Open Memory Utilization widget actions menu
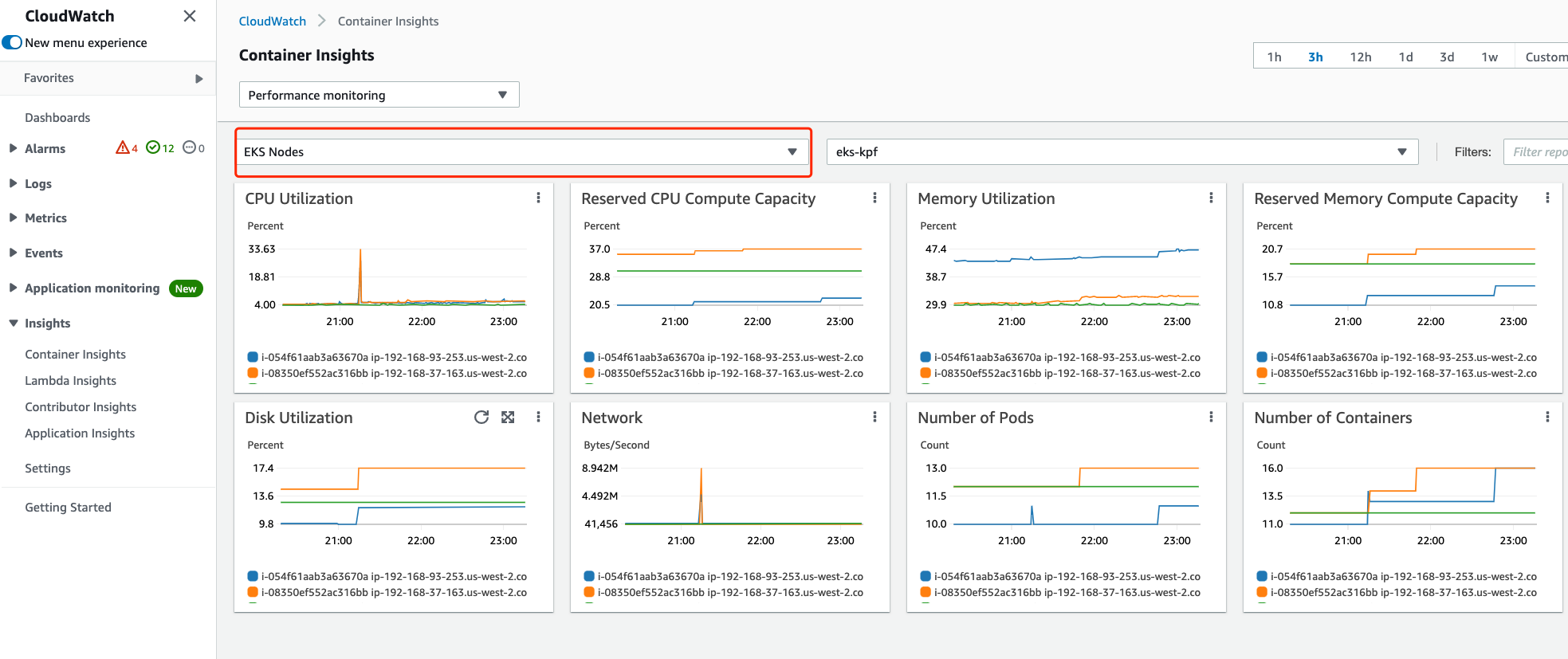Image resolution: width=1568 pixels, height=659 pixels. click(1211, 198)
